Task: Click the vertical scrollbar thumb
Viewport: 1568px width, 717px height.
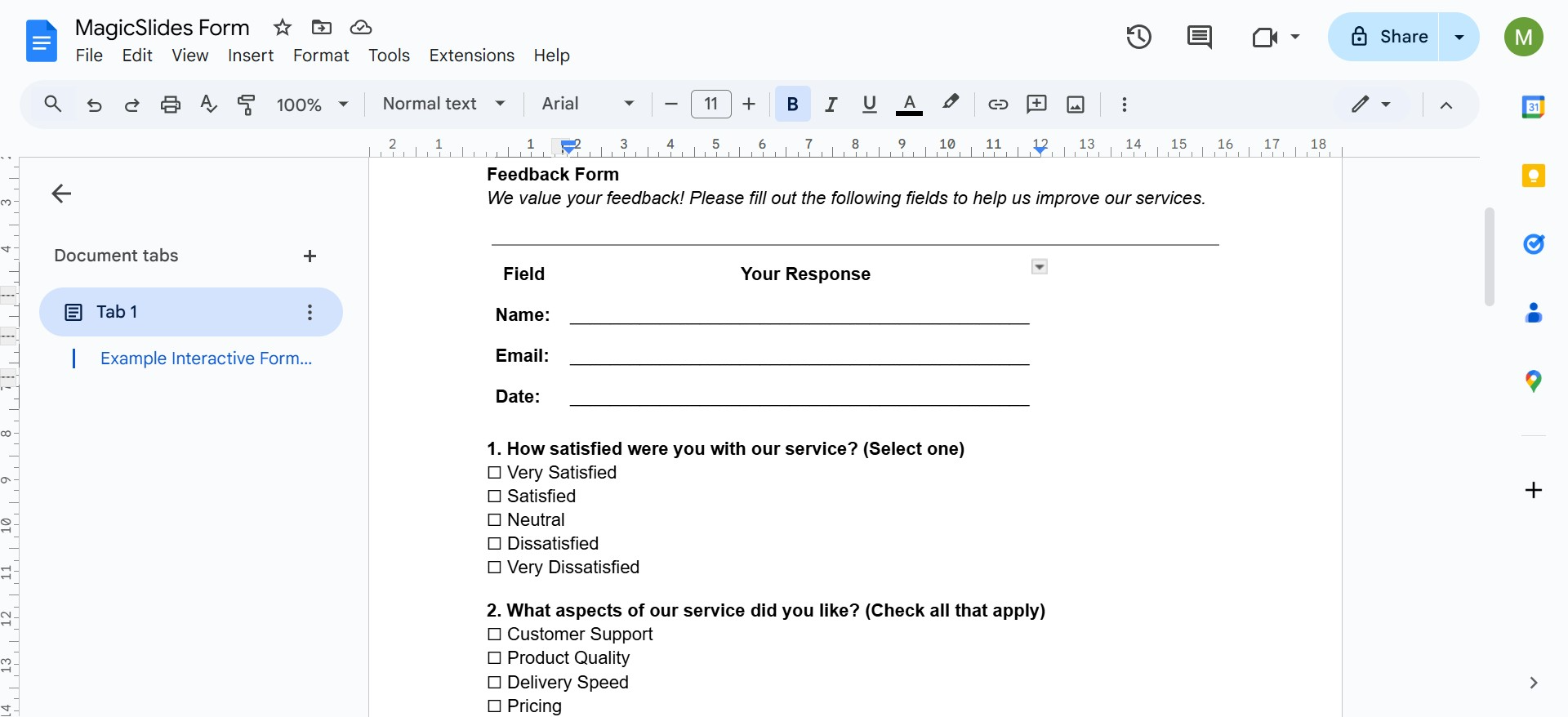Action: (x=1489, y=256)
